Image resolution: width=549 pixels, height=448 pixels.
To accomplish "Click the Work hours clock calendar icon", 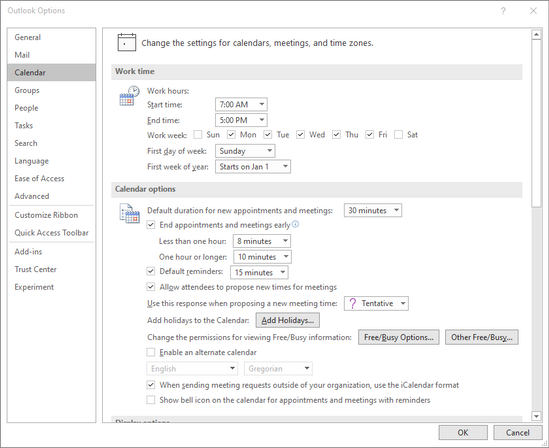I will (129, 96).
